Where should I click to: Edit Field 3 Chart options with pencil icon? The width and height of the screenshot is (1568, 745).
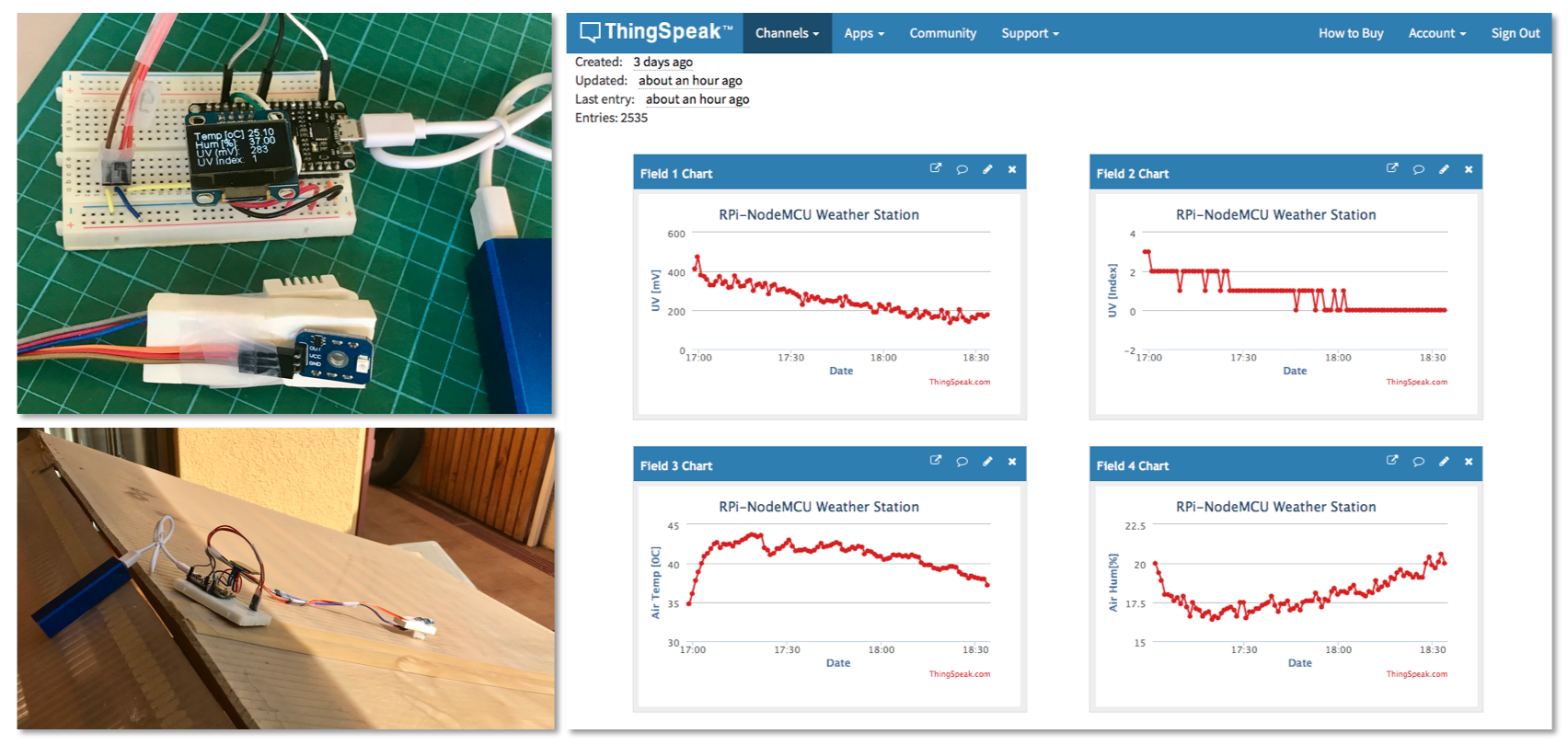pyautogui.click(x=987, y=461)
